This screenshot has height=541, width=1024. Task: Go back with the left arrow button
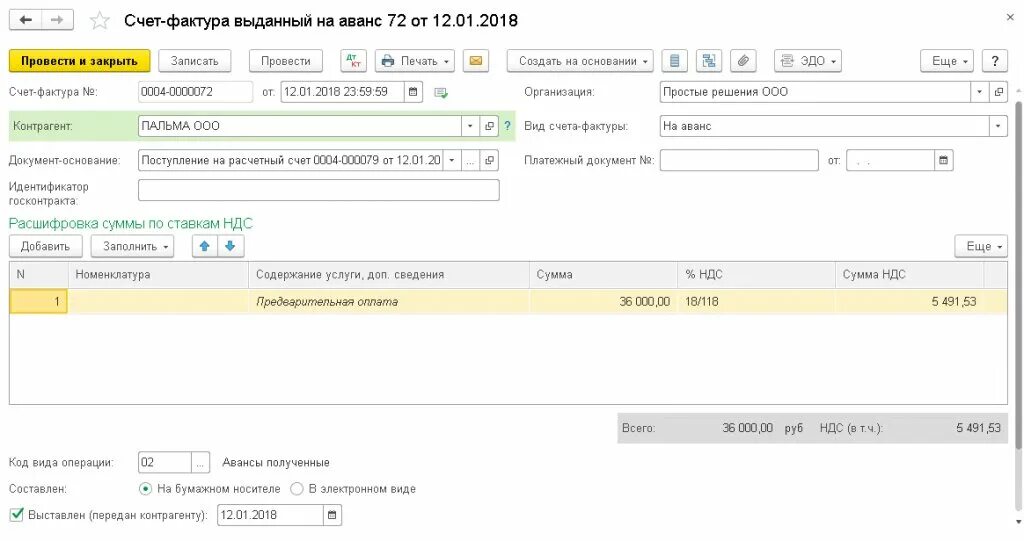click(x=25, y=20)
